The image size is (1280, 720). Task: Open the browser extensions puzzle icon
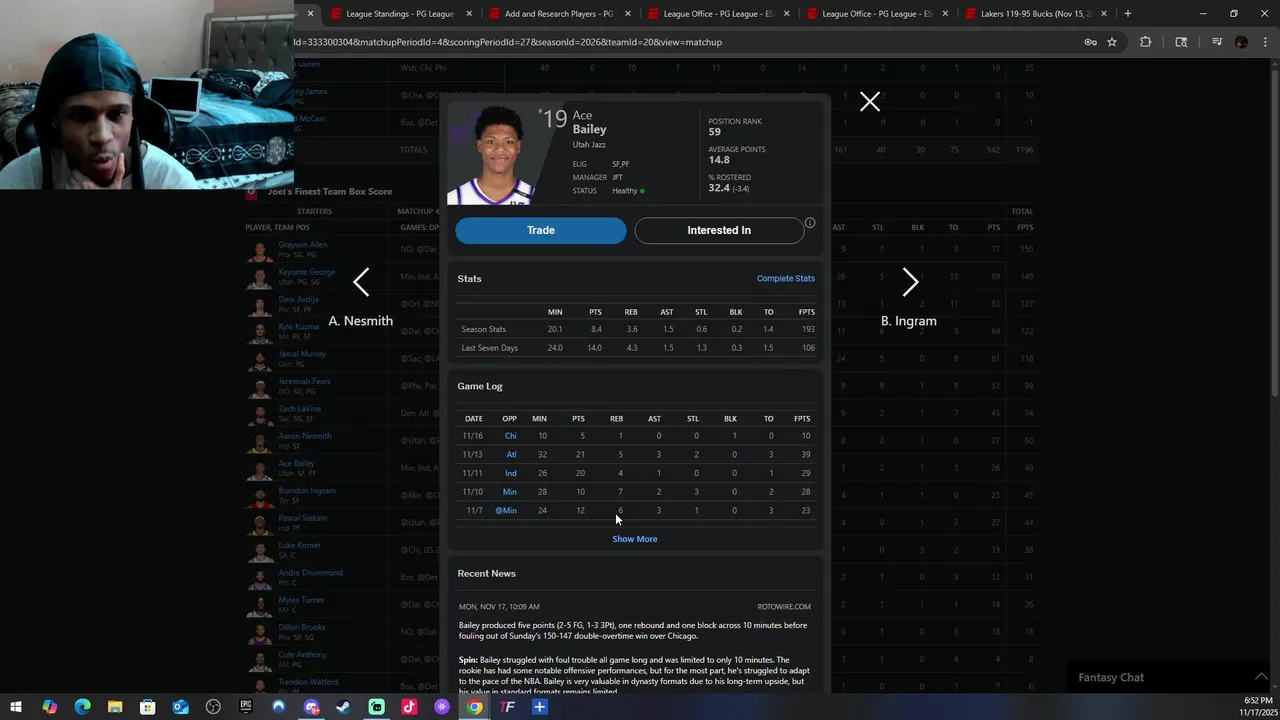coord(1146,42)
